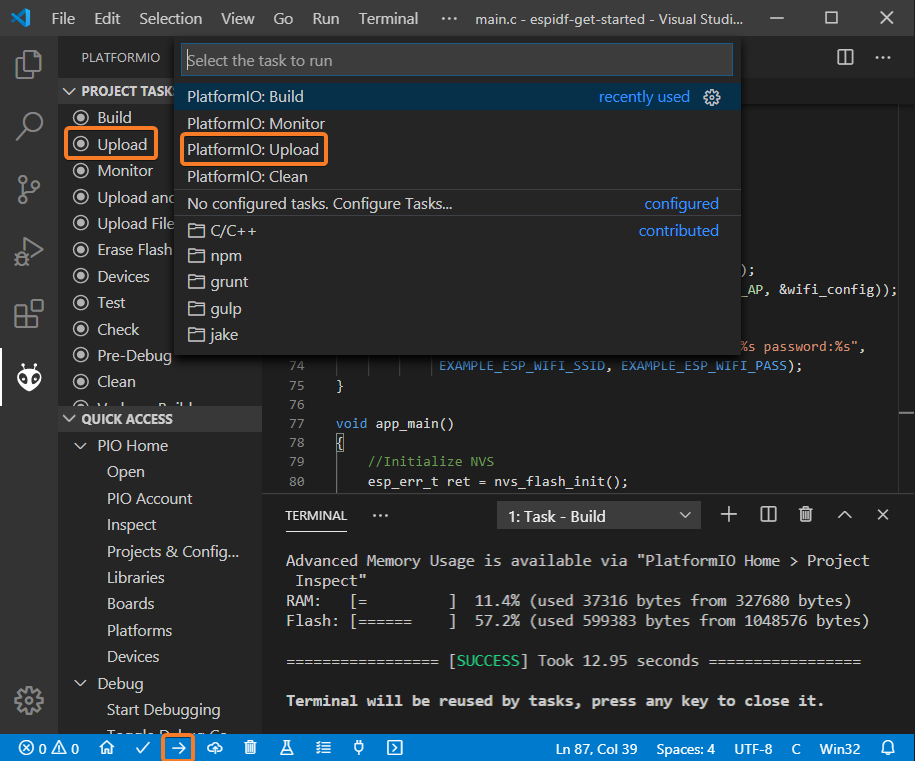Expand the C/C++ task folder
Image resolution: width=915 pixels, height=761 pixels.
coord(457,231)
